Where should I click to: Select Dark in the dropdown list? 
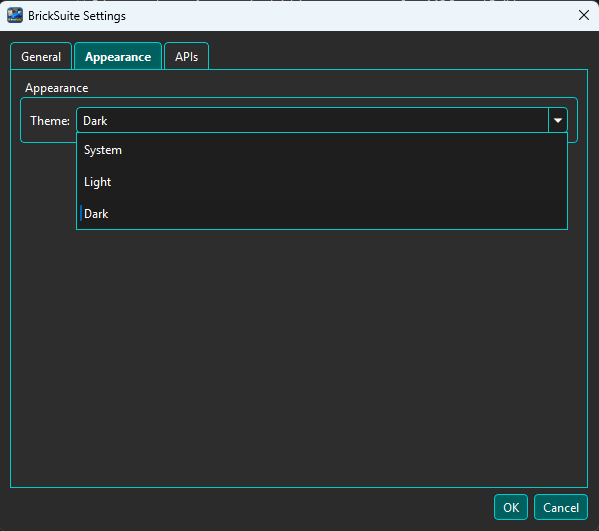pos(322,214)
